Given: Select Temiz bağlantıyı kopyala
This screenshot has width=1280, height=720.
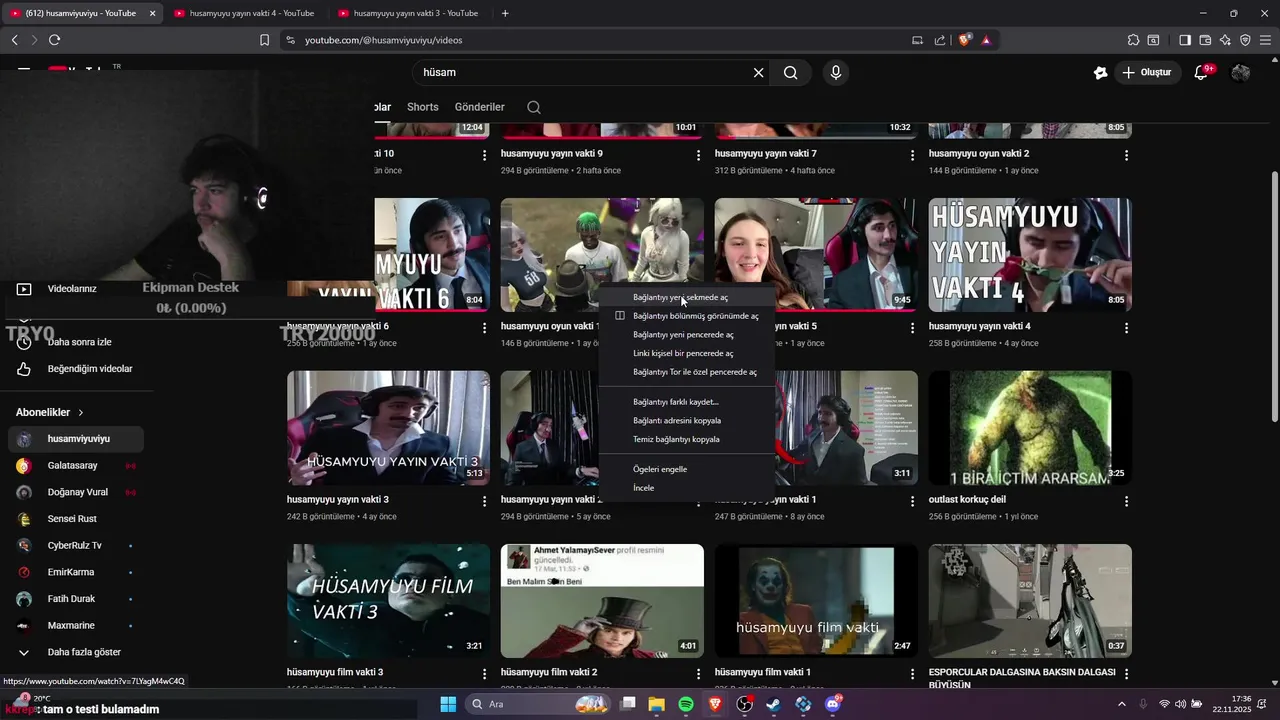Looking at the screenshot, I should click(687, 439).
